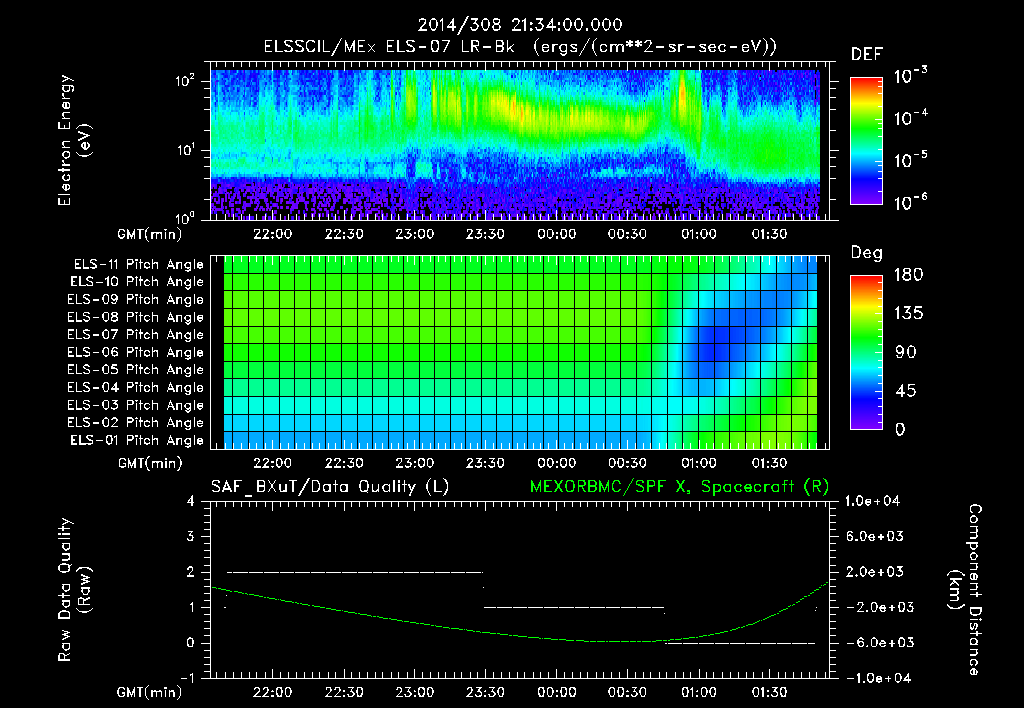Select the ELS-05 Pitch Angle row label
The width and height of the screenshot is (1024, 708).
tap(136, 370)
